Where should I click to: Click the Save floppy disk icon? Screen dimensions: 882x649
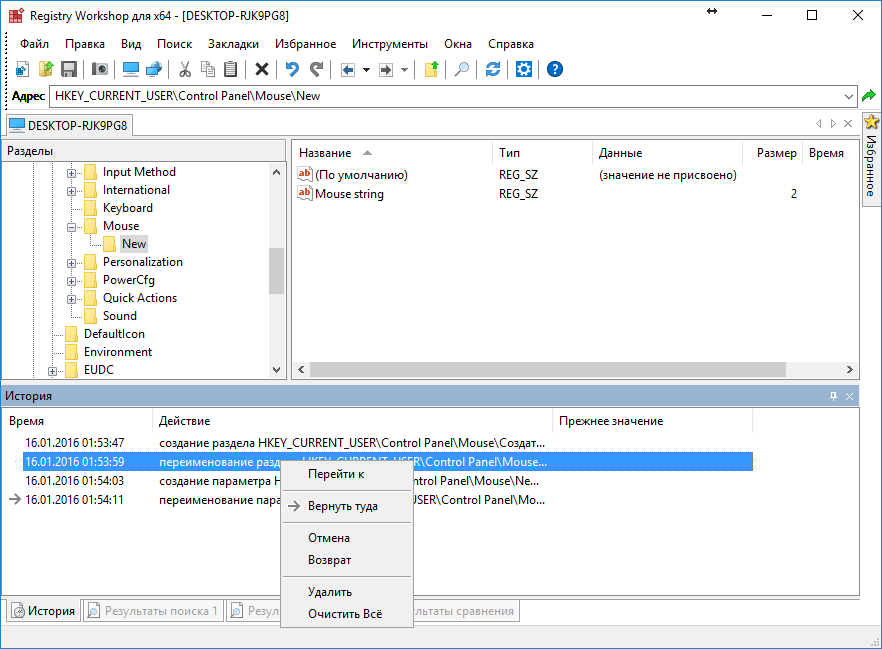(x=69, y=69)
